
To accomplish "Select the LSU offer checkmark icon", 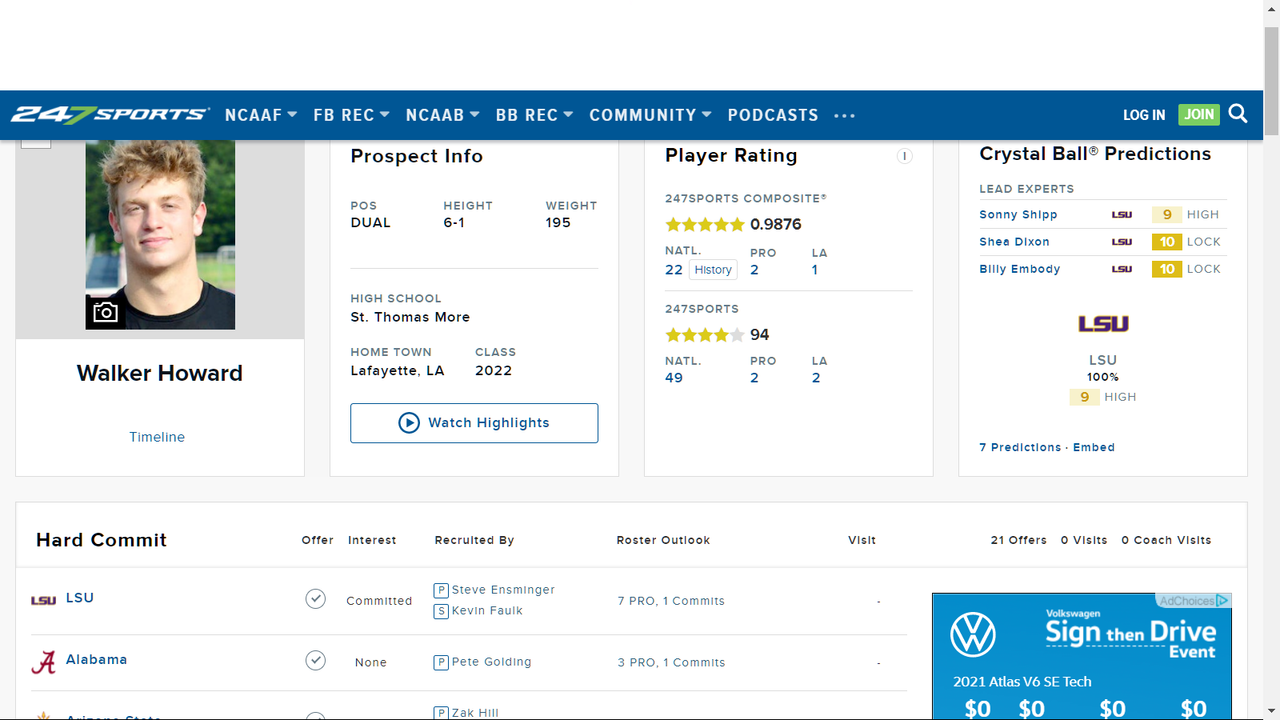I will (x=315, y=599).
